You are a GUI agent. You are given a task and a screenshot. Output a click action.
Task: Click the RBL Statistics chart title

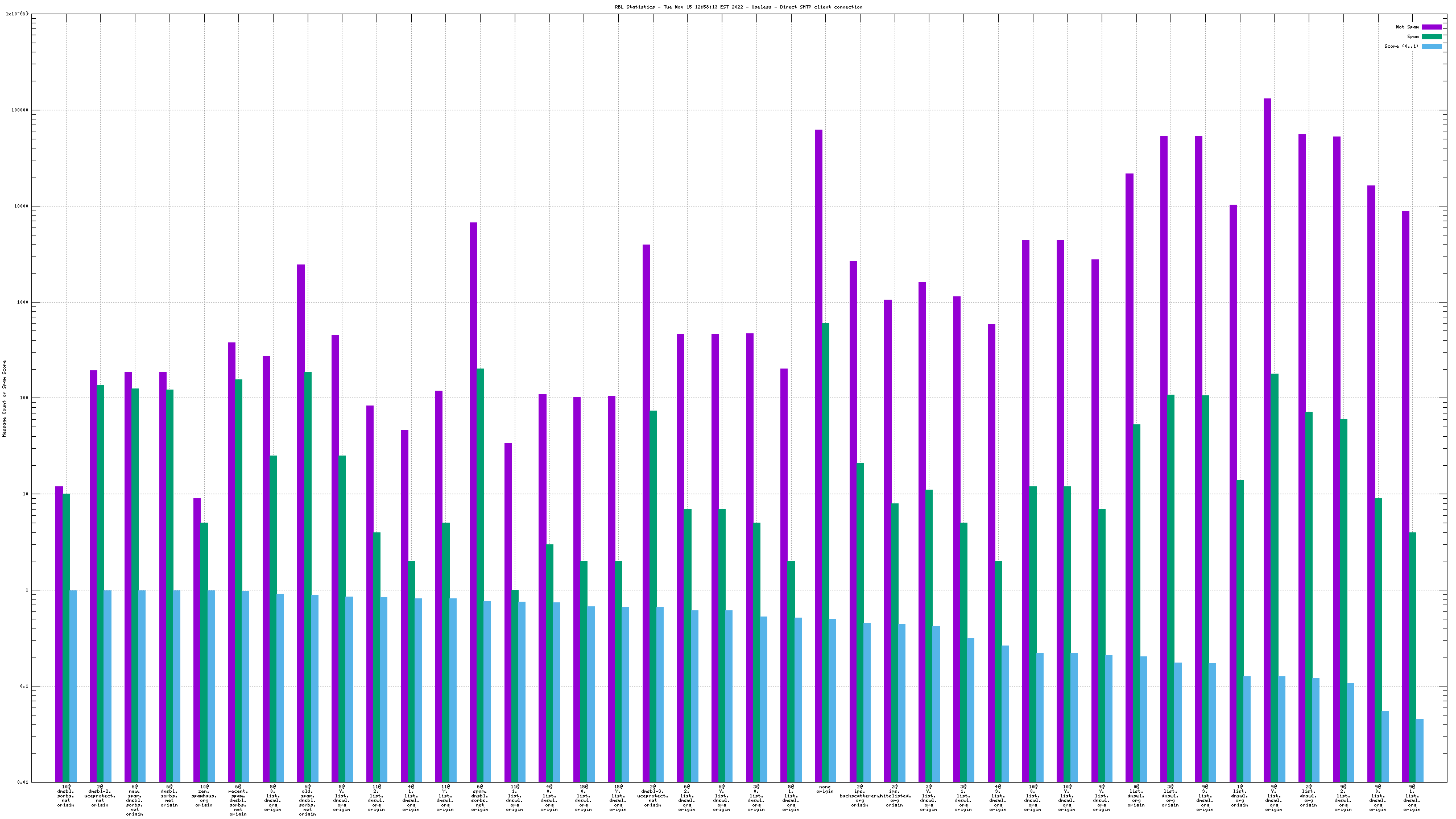(738, 7)
